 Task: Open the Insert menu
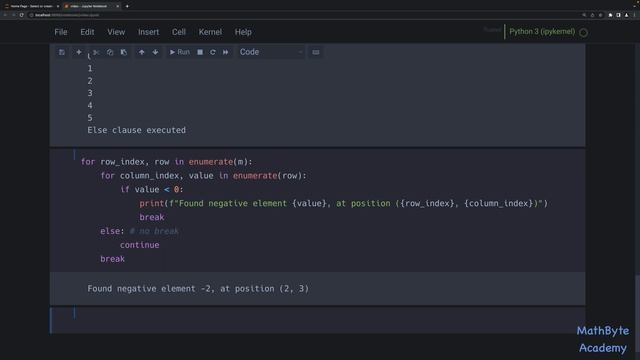click(x=149, y=32)
